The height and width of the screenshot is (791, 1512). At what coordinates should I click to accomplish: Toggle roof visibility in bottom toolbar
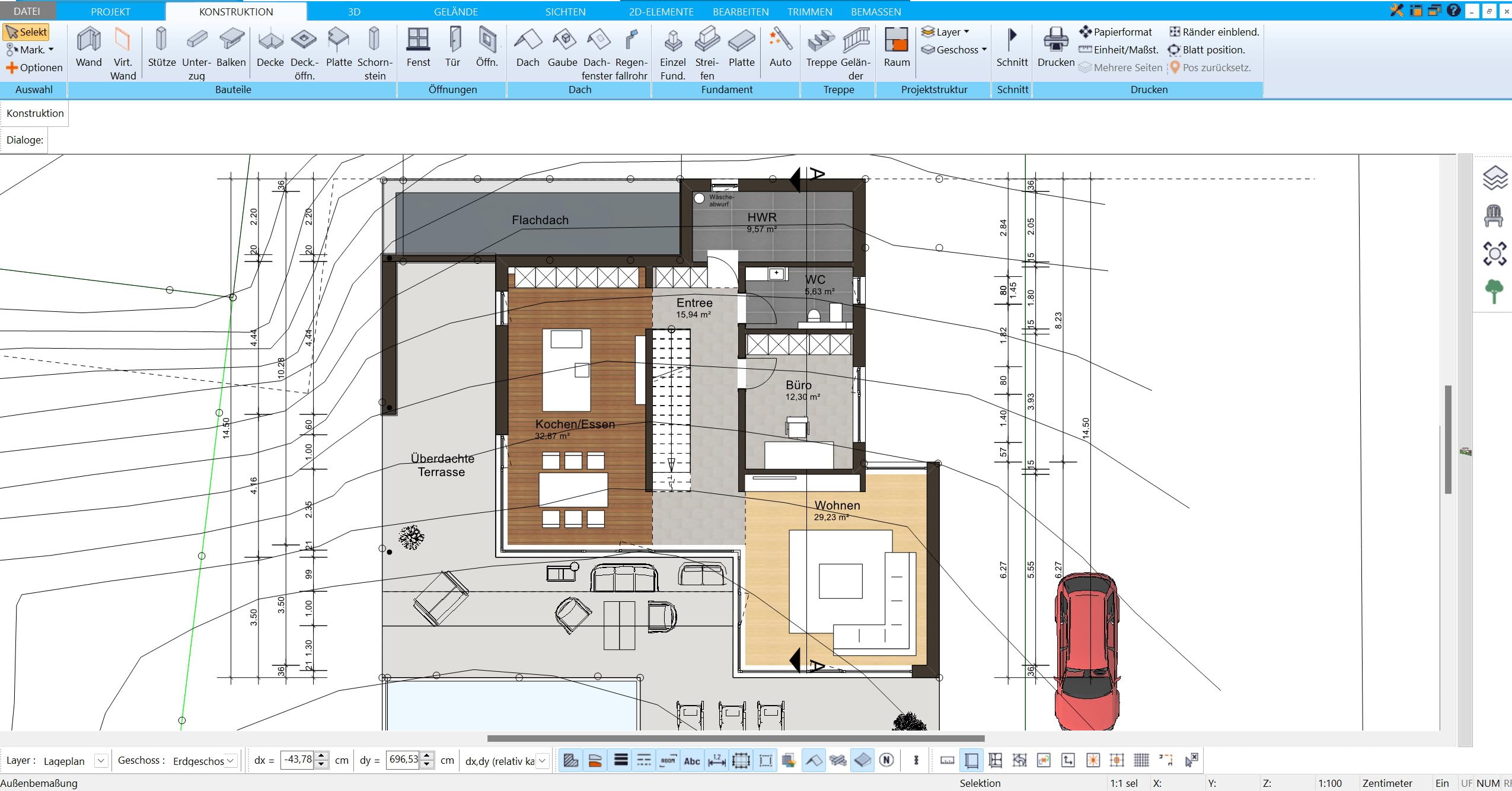[814, 760]
